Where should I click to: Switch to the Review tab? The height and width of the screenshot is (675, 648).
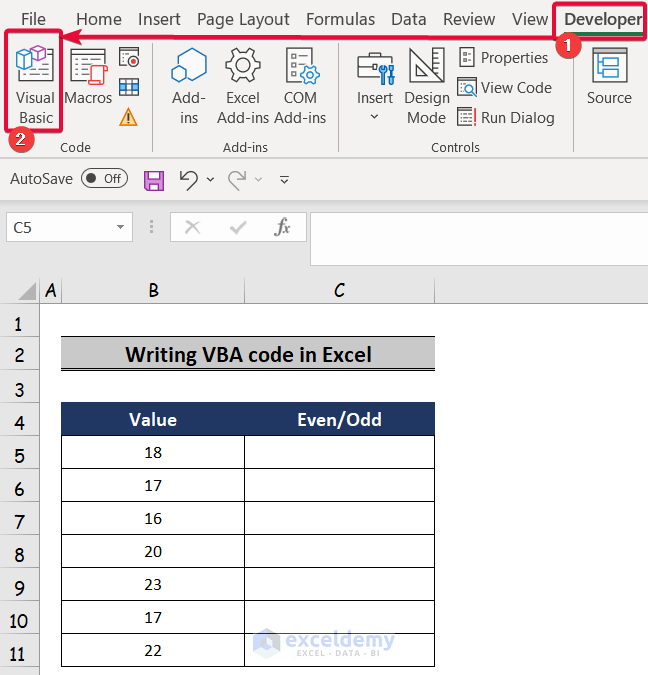pyautogui.click(x=469, y=19)
